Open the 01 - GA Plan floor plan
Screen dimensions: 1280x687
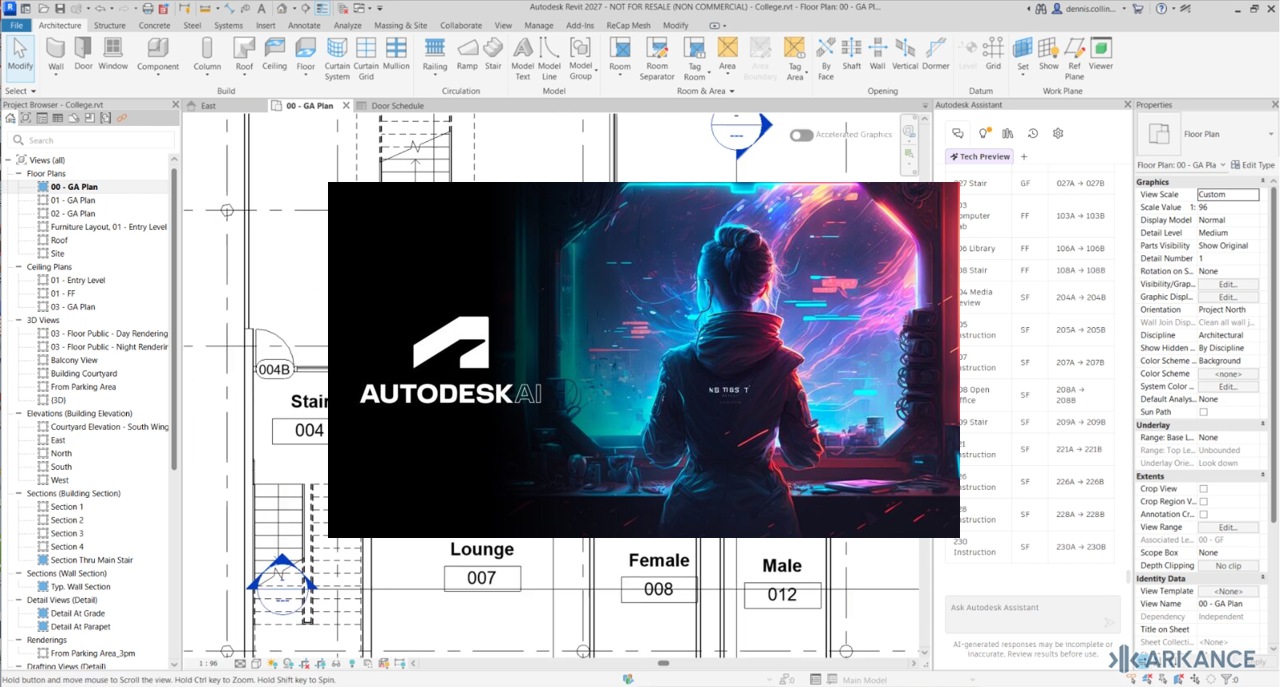(73, 200)
